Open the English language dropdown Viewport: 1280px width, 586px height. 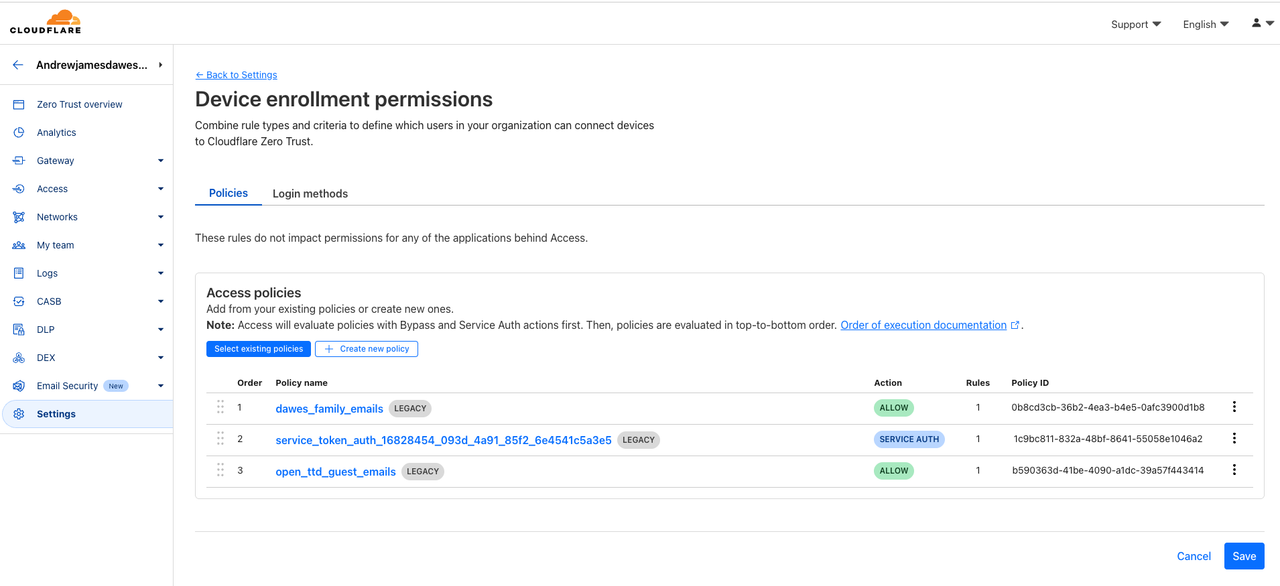point(1205,24)
